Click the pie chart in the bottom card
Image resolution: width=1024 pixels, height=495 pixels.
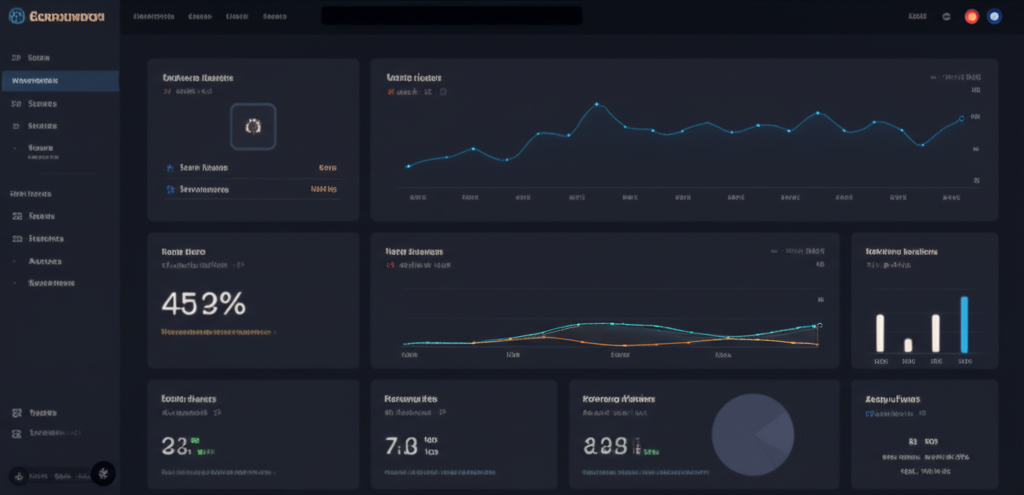752,434
